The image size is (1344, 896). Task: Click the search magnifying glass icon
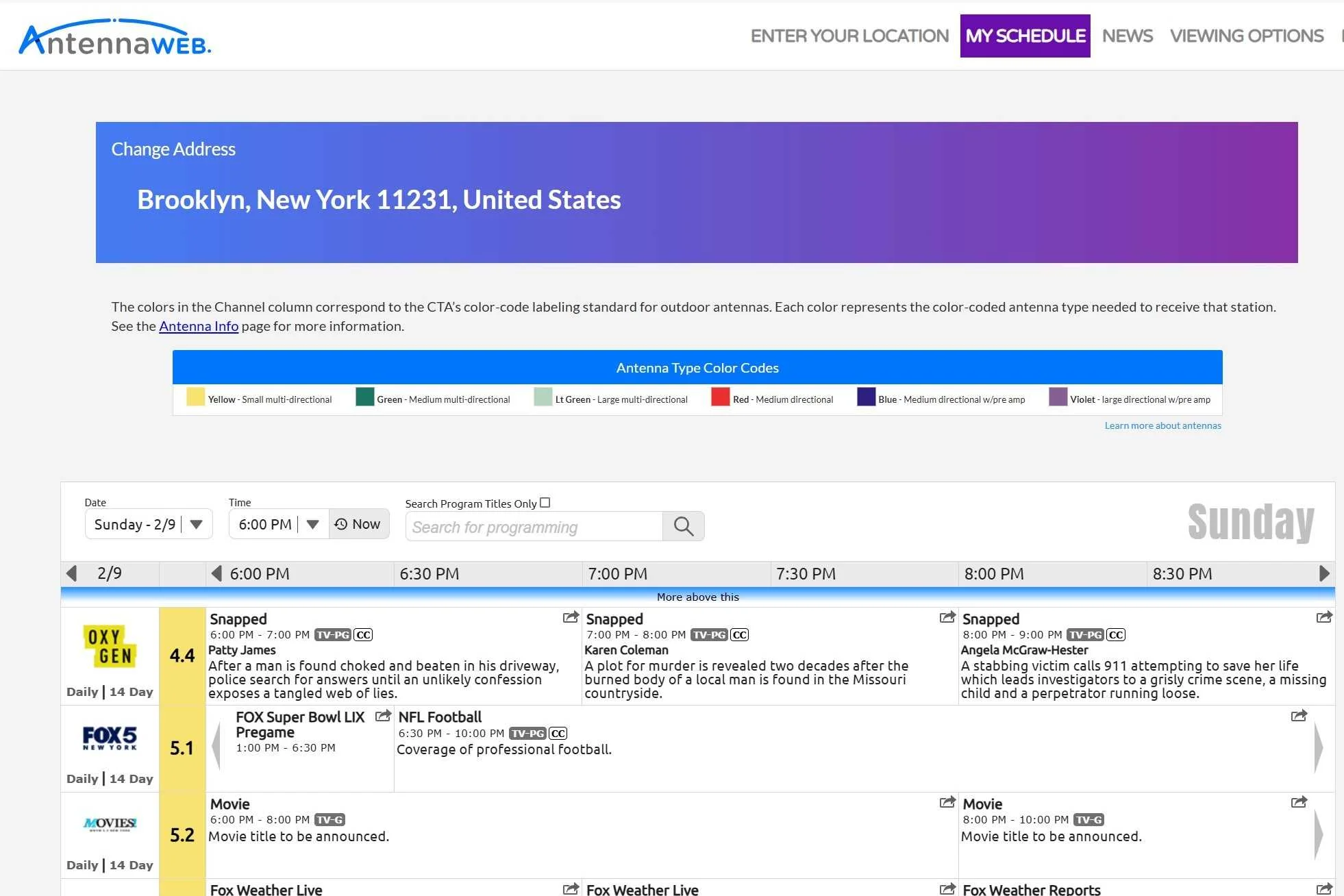(x=683, y=526)
